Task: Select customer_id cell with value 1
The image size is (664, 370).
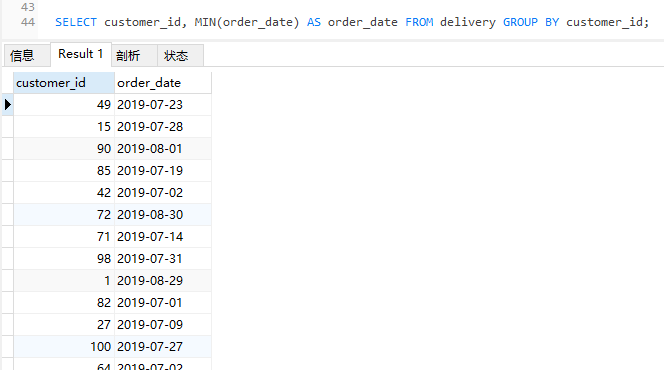Action: tap(64, 281)
